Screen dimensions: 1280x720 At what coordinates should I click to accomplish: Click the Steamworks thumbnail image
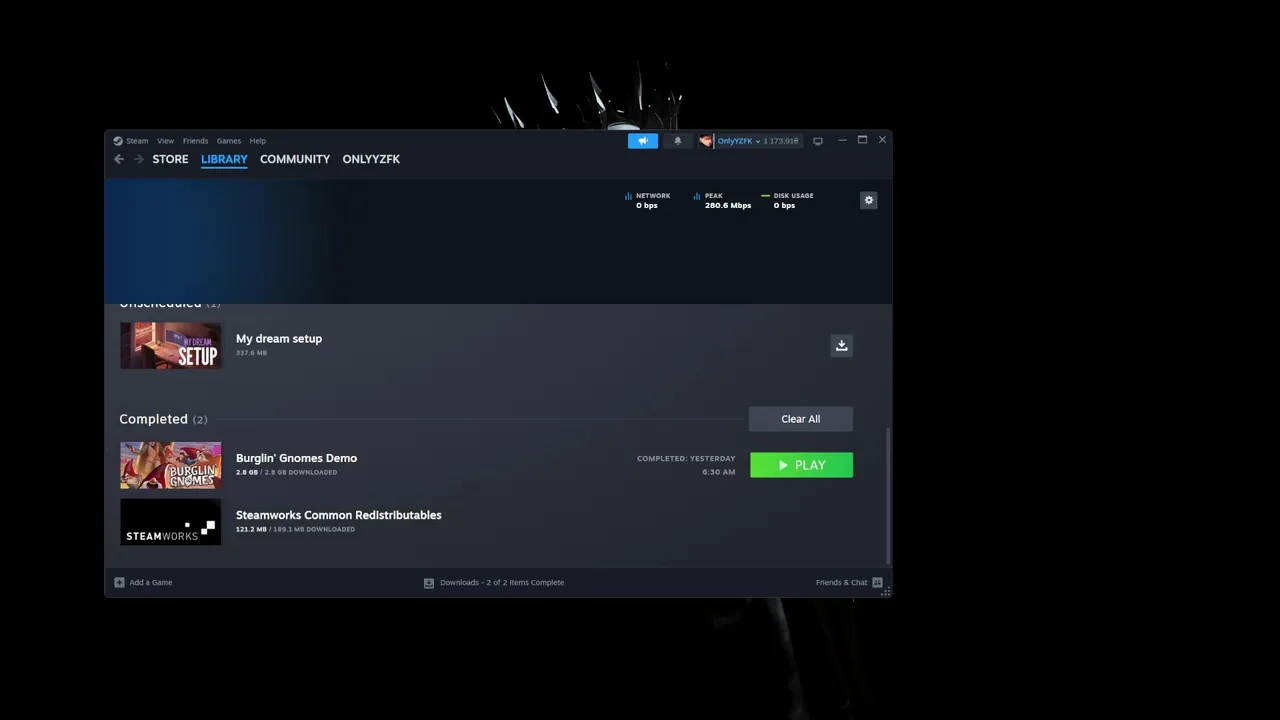[x=171, y=522]
